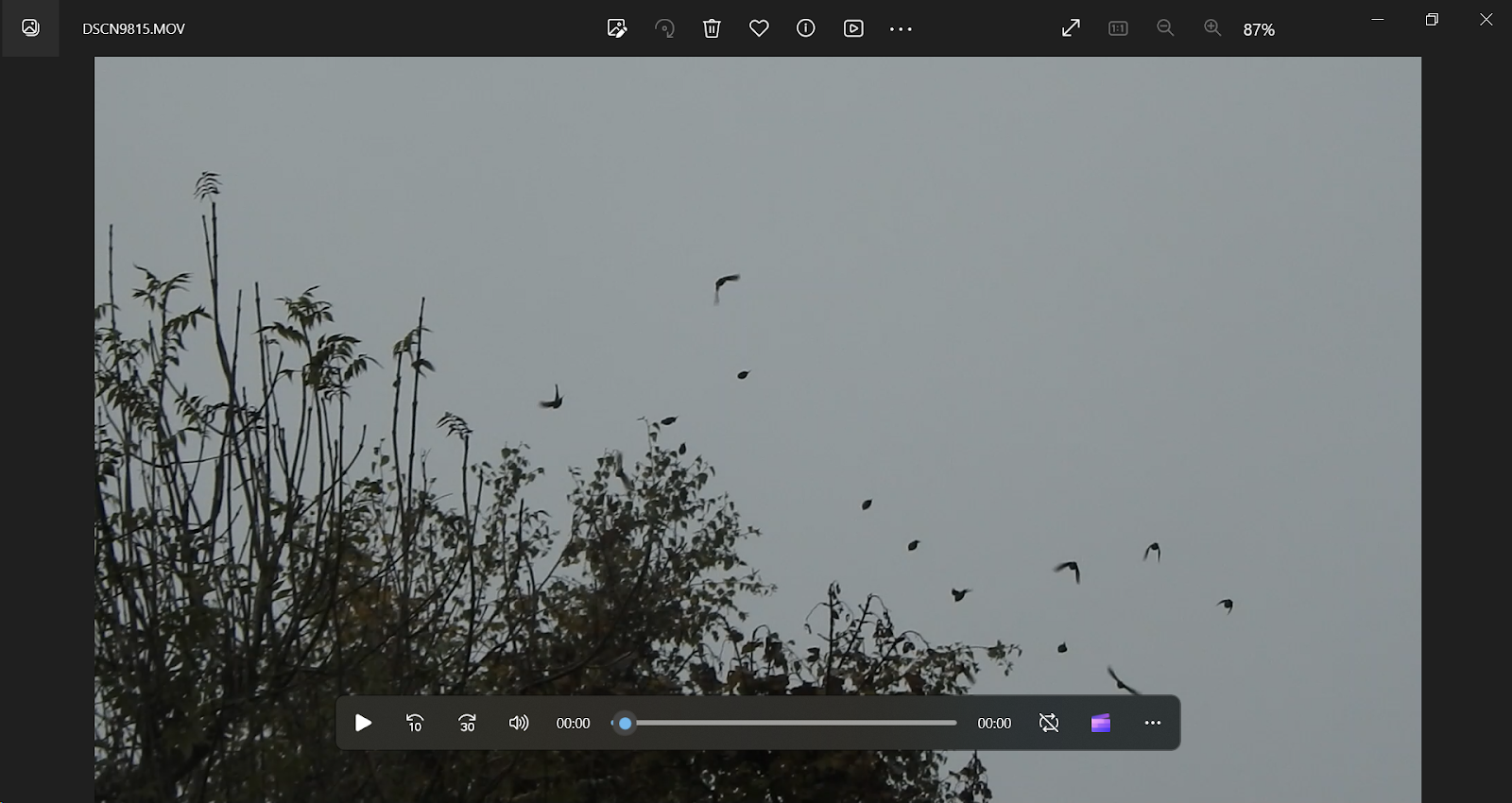Skip back 10 seconds

[x=415, y=723]
